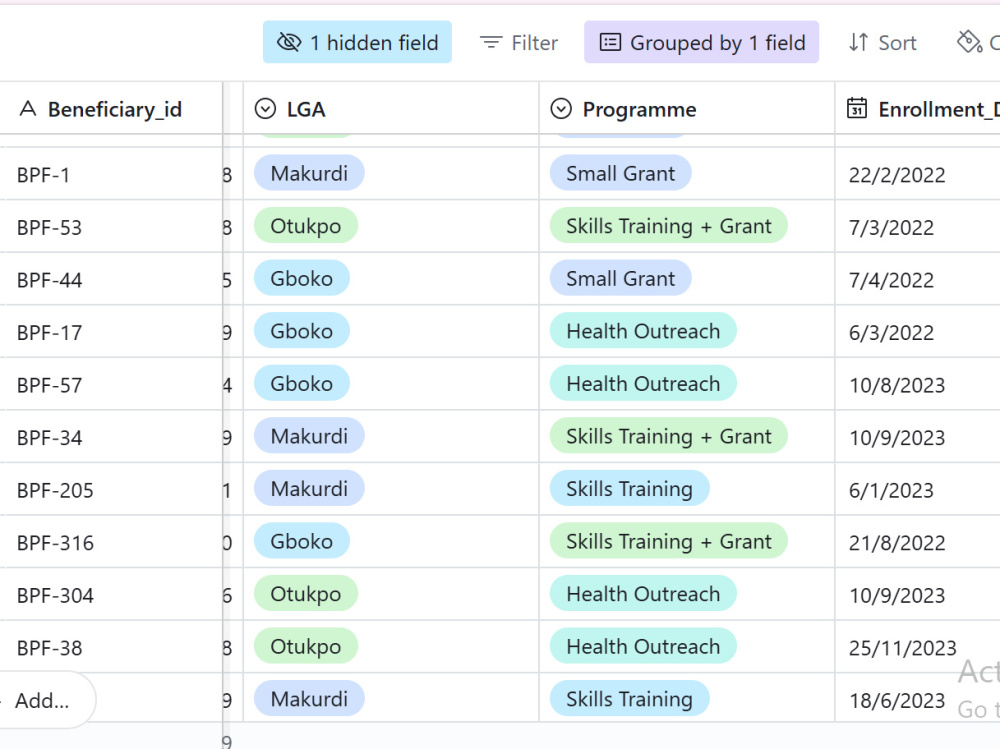
Task: Open the Sort options
Action: point(883,42)
